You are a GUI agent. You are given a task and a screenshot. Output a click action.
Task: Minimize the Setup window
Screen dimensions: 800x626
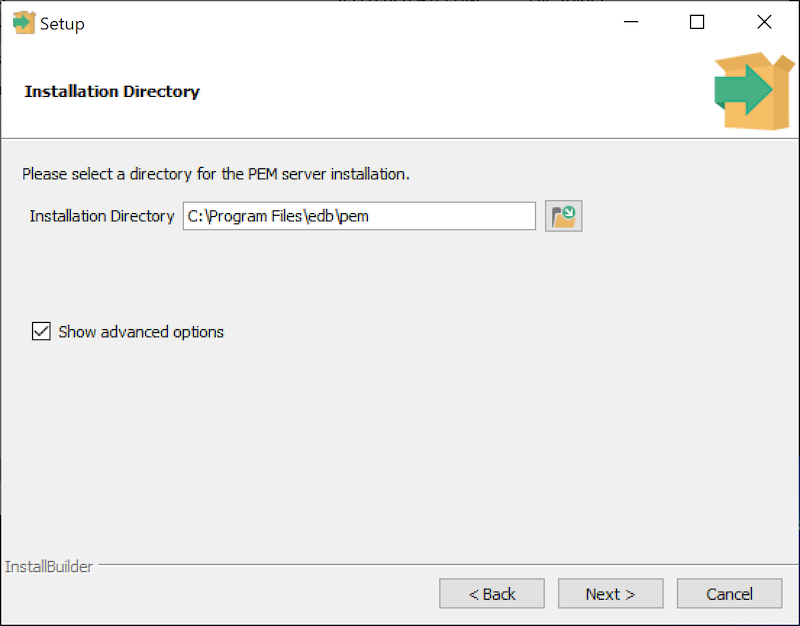click(631, 22)
